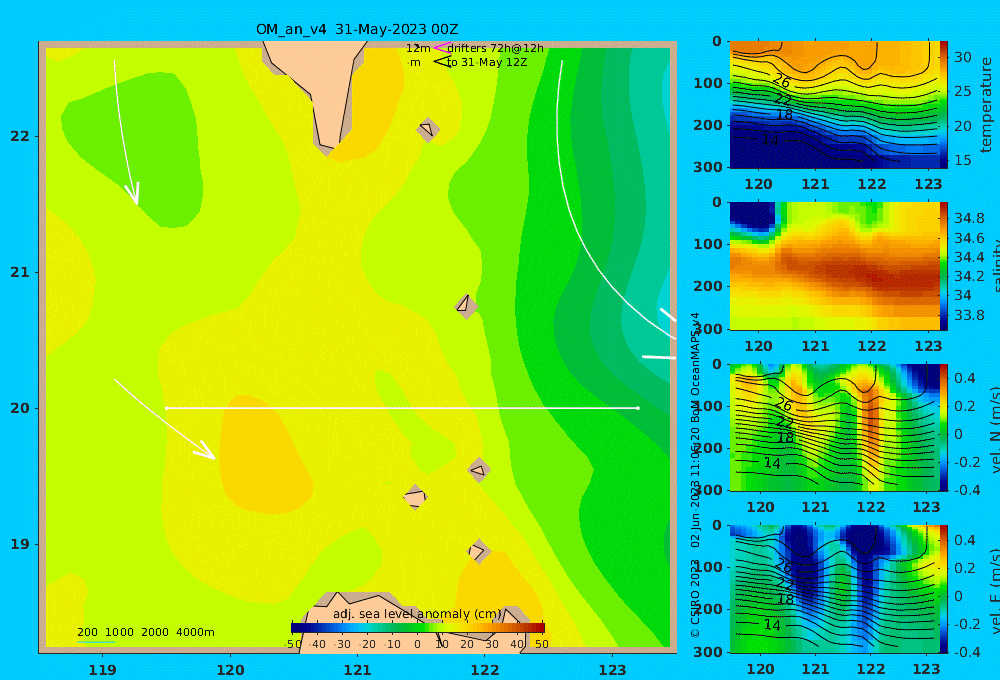This screenshot has height=680, width=1000.
Task: Click the 21 latitude tick on main map
Action: (x=20, y=272)
